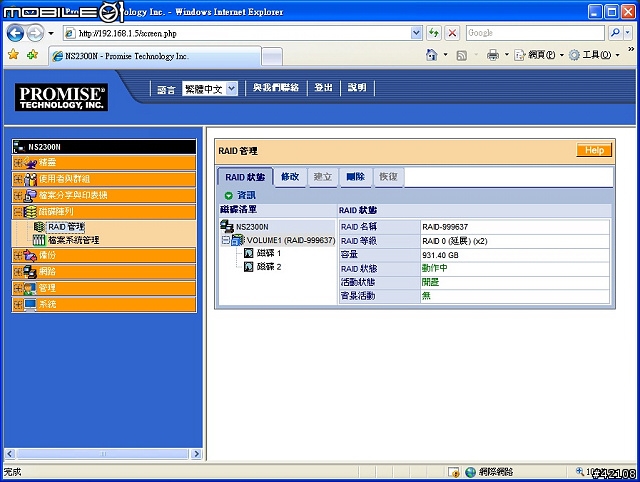The image size is (640, 482).
Task: Click the wizard hat icon in the sidebar
Action: point(30,163)
